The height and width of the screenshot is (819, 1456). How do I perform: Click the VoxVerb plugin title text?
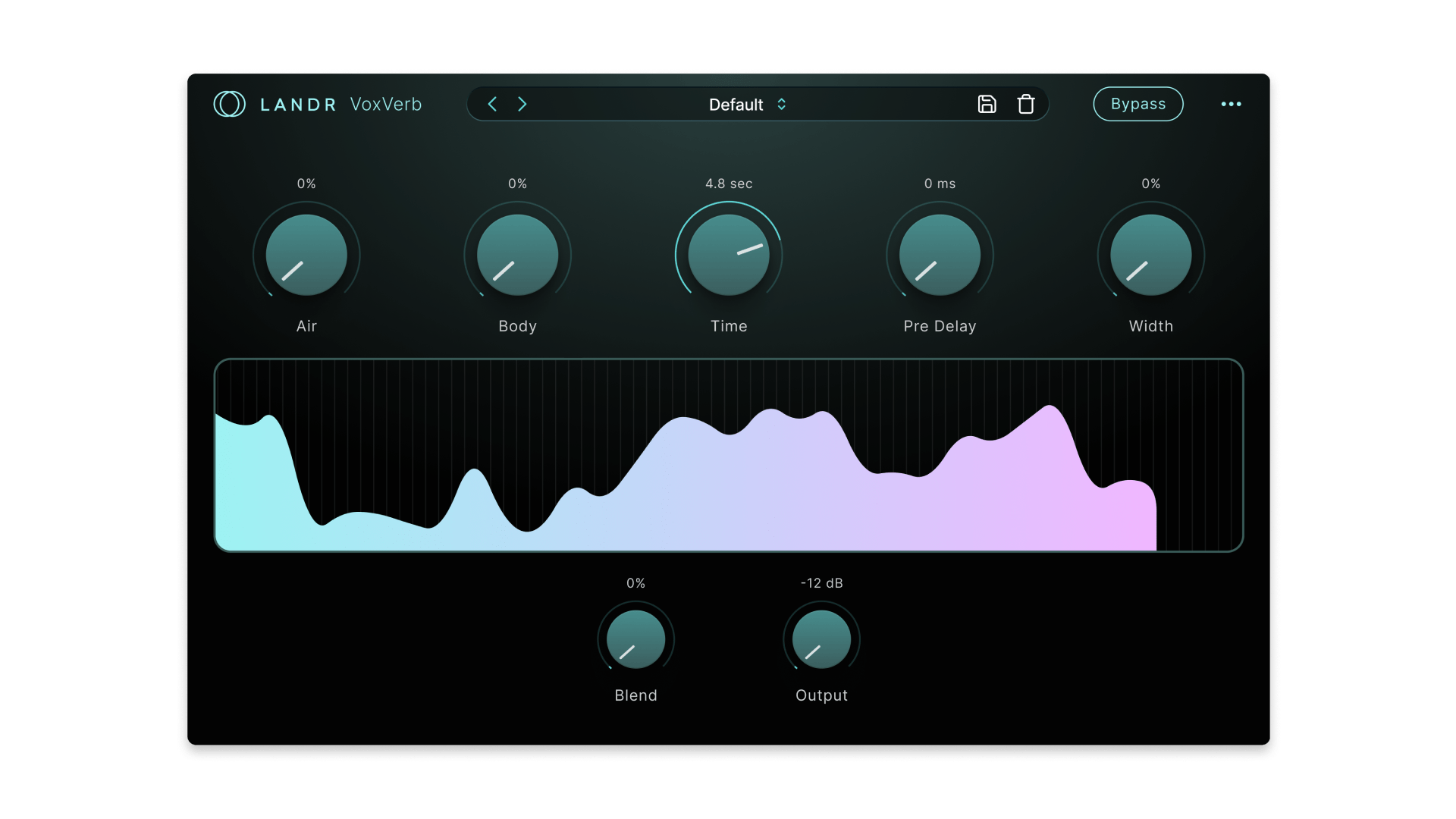click(x=386, y=104)
